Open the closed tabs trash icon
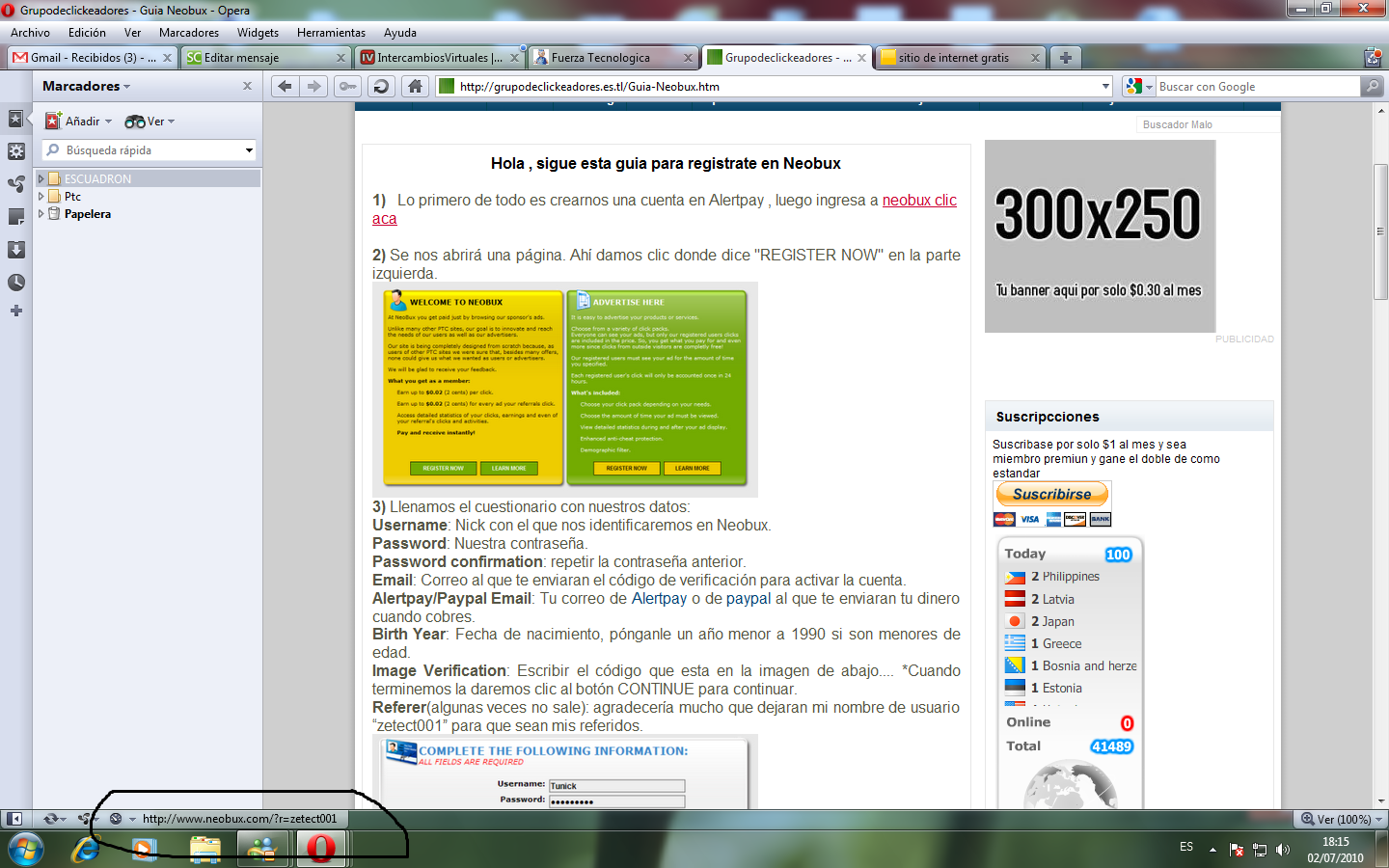This screenshot has height=868, width=1389. point(1372,58)
